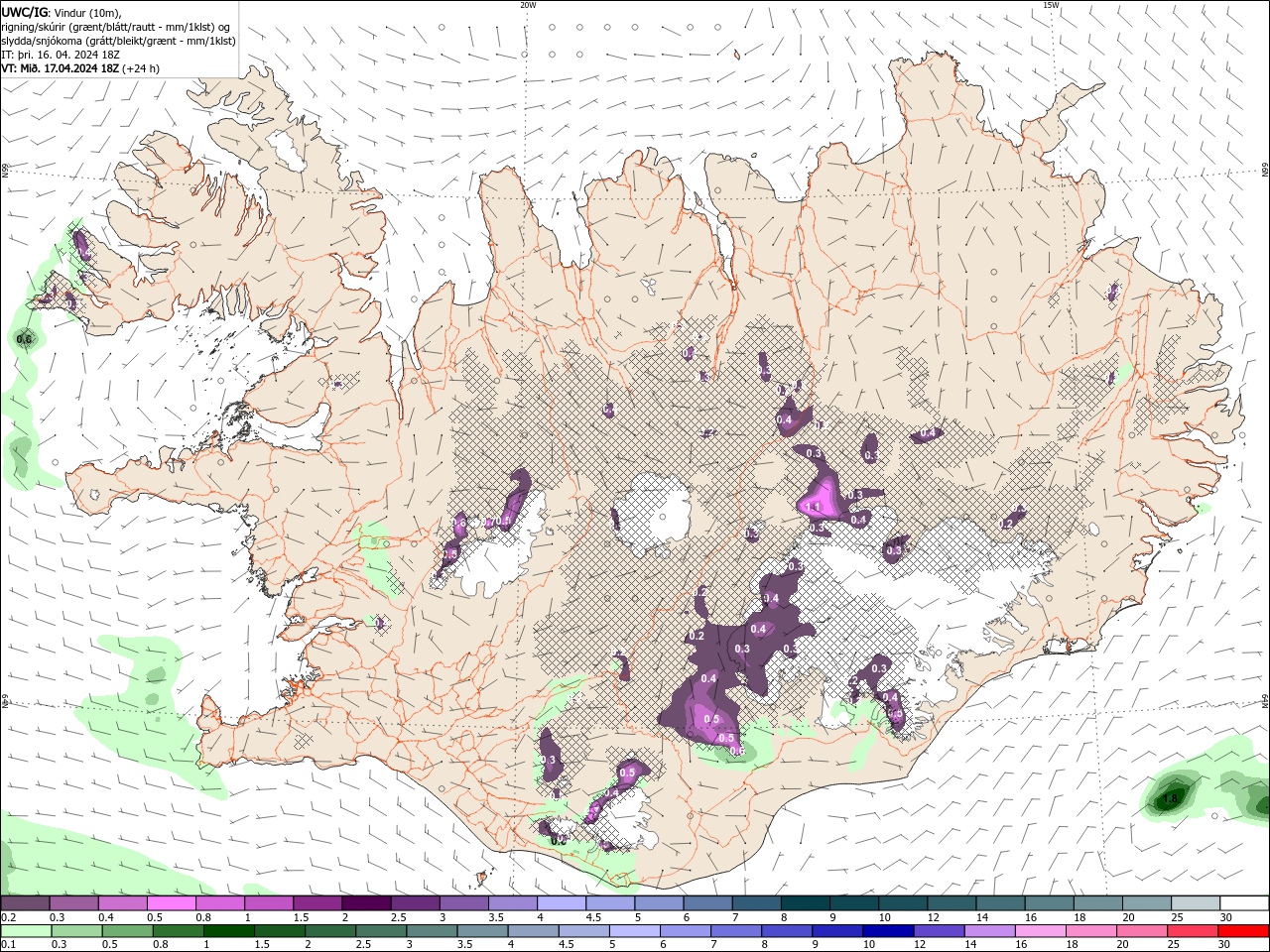Select the darkest green swatch at lower scale 1
This screenshot has width=1270, height=952.
229,931
